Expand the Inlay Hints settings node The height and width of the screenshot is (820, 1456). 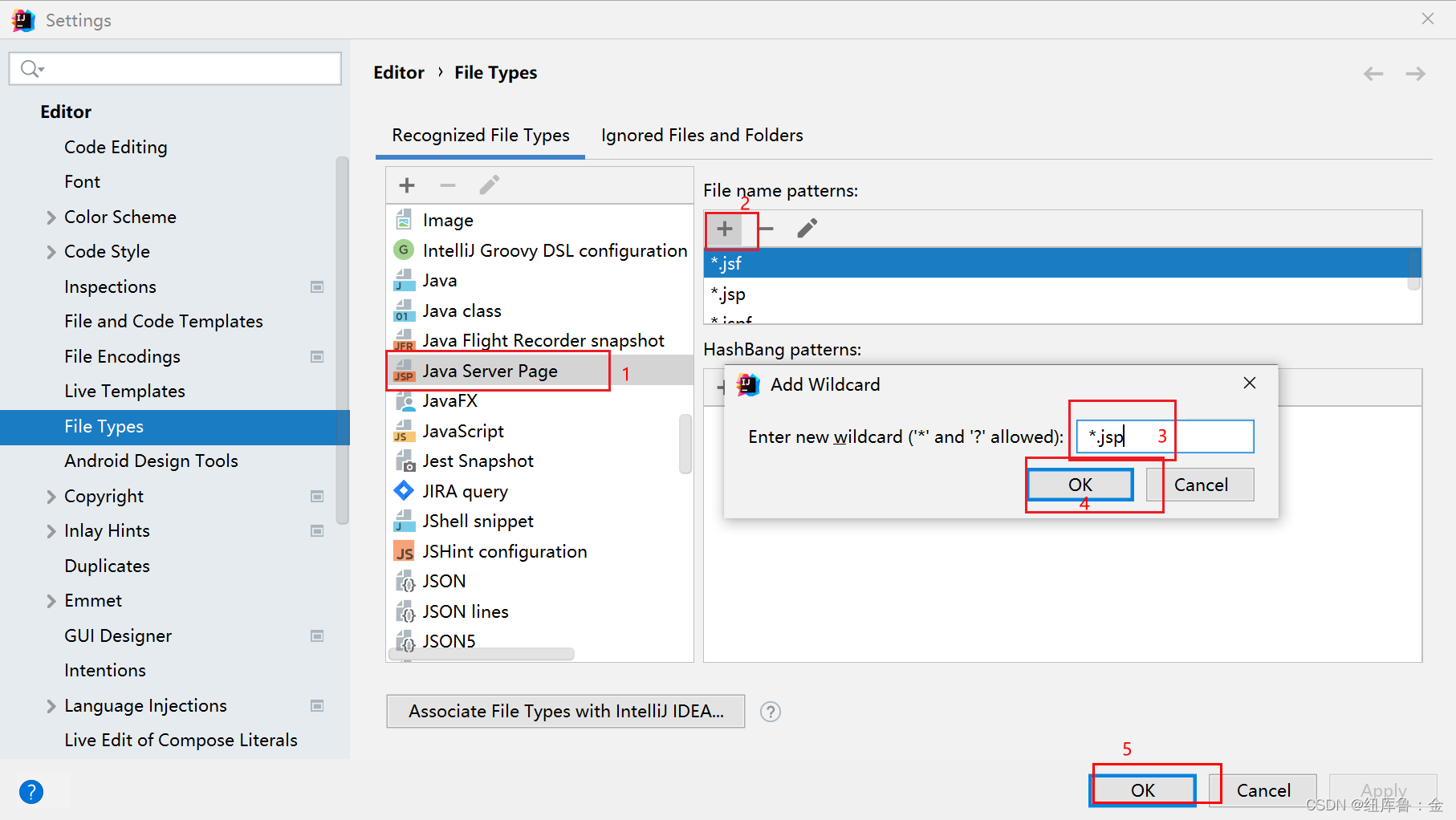tap(51, 531)
